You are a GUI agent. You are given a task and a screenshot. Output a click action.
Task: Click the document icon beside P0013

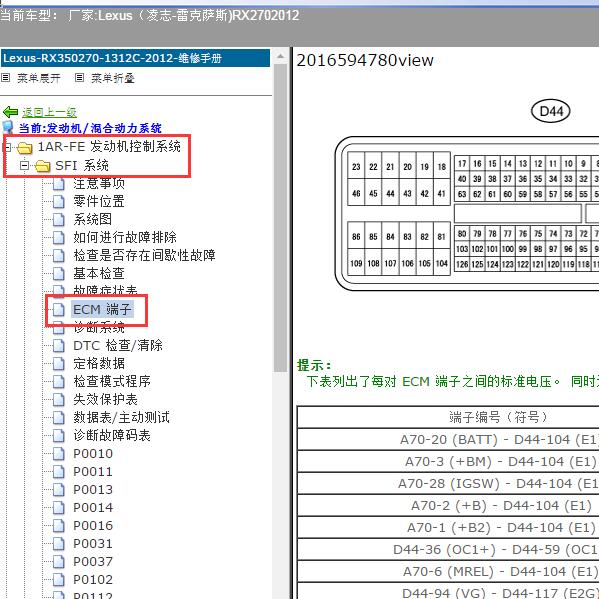pos(58,489)
